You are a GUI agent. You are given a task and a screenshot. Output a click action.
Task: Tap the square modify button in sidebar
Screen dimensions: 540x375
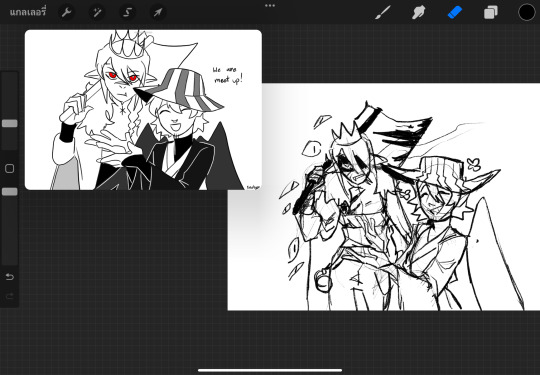point(10,168)
